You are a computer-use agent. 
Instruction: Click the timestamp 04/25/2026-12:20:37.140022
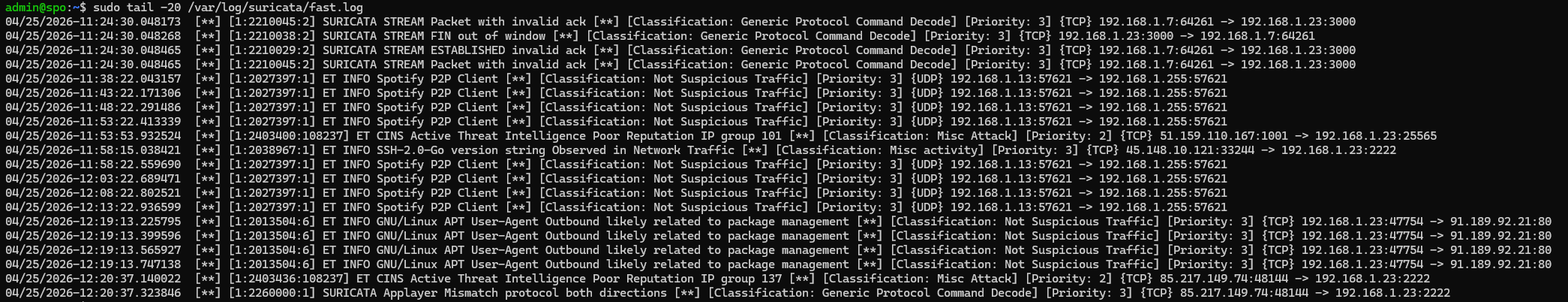point(93,279)
